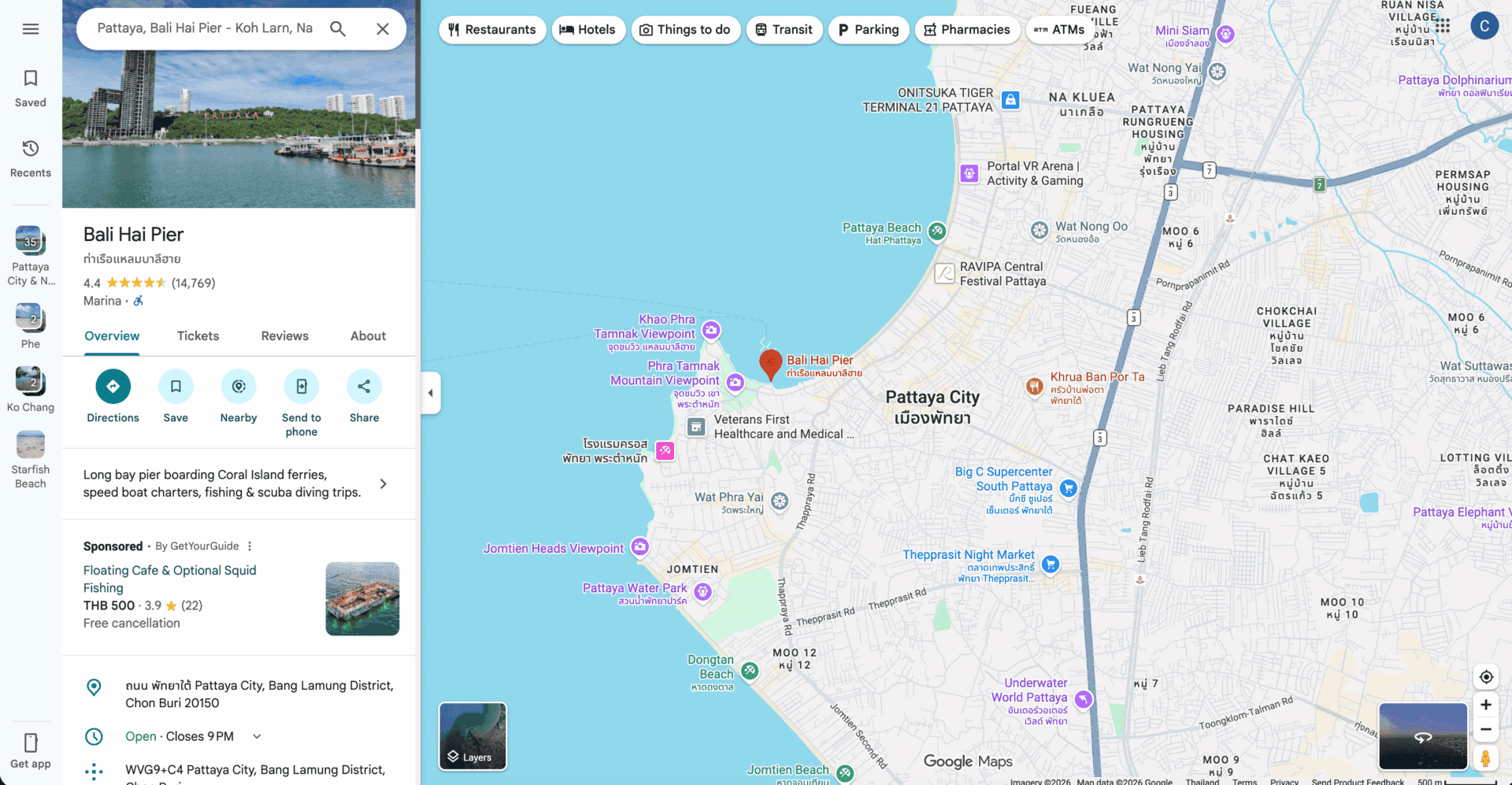This screenshot has width=1512, height=785.
Task: Filter map by Parking
Action: click(x=869, y=30)
